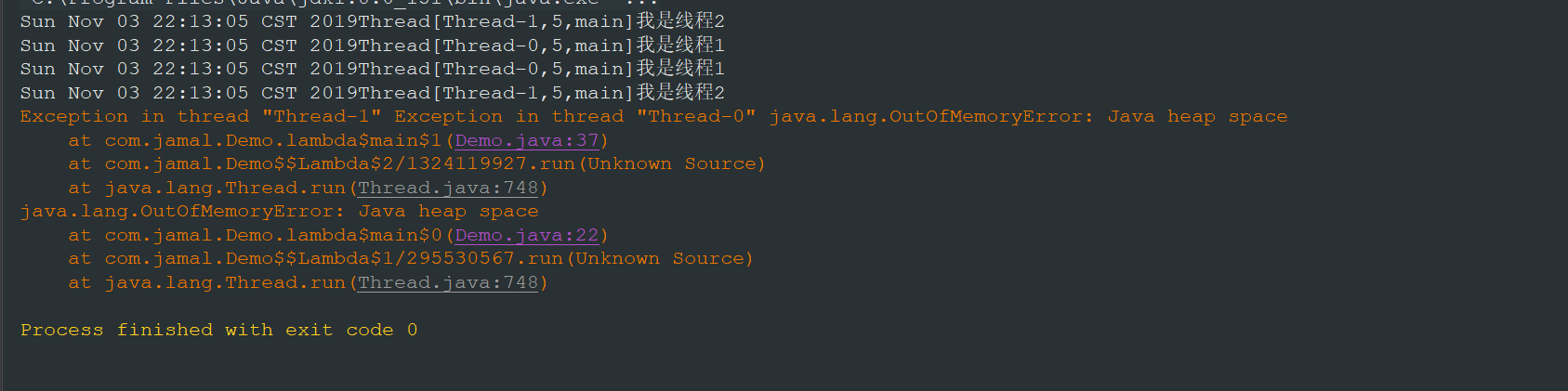Image resolution: width=1568 pixels, height=391 pixels.
Task: Open the Demo.java:22 stack trace link
Action: (x=527, y=235)
